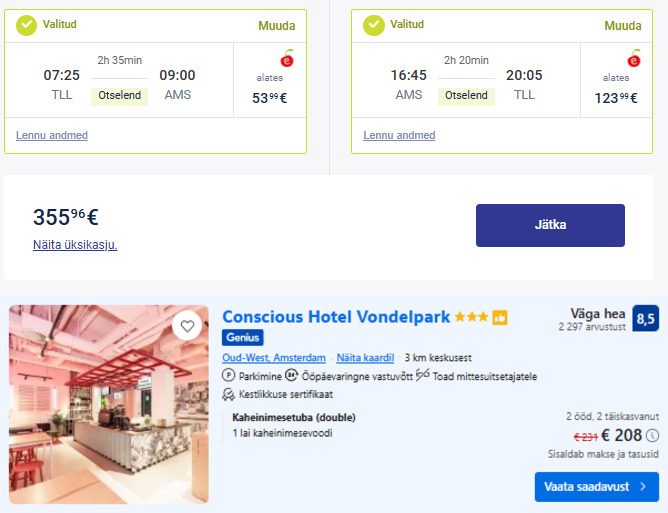Click the sustainability certificate icon
The height and width of the screenshot is (513, 668).
click(229, 394)
